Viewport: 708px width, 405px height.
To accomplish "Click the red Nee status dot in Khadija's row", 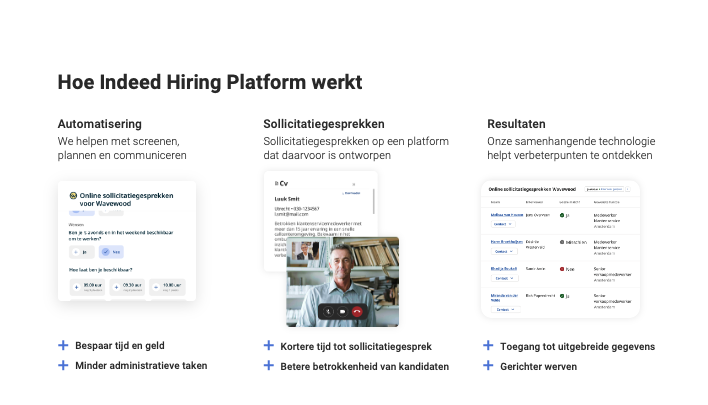I will pos(562,269).
